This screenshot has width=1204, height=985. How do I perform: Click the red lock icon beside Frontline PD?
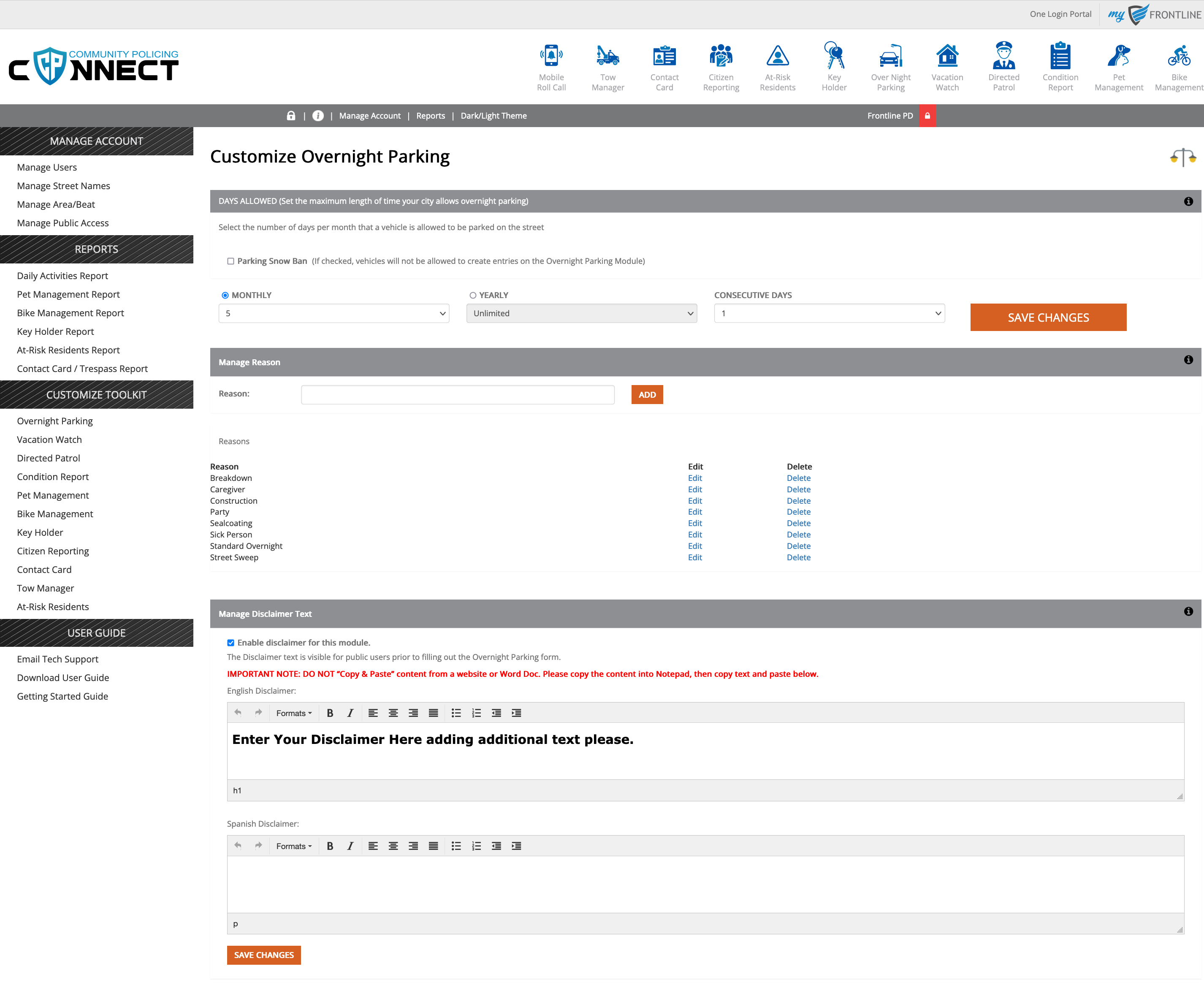(x=927, y=116)
